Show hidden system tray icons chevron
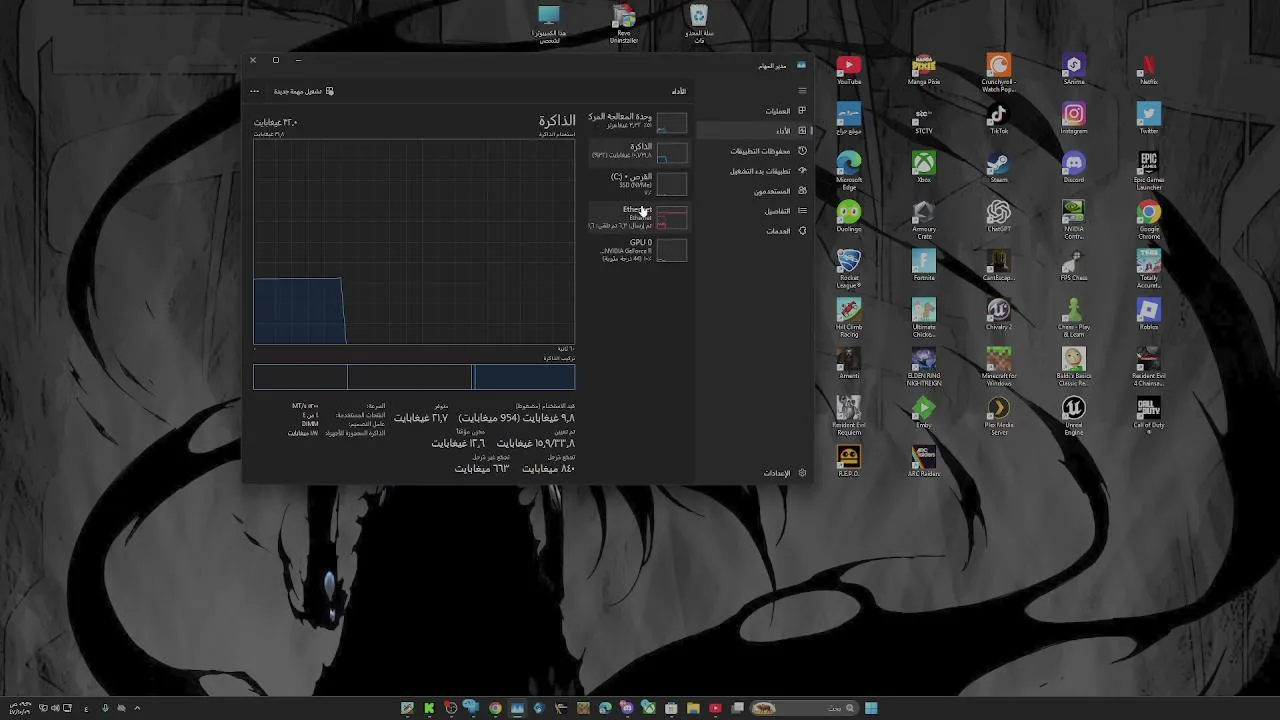This screenshot has height=720, width=1280. point(137,708)
